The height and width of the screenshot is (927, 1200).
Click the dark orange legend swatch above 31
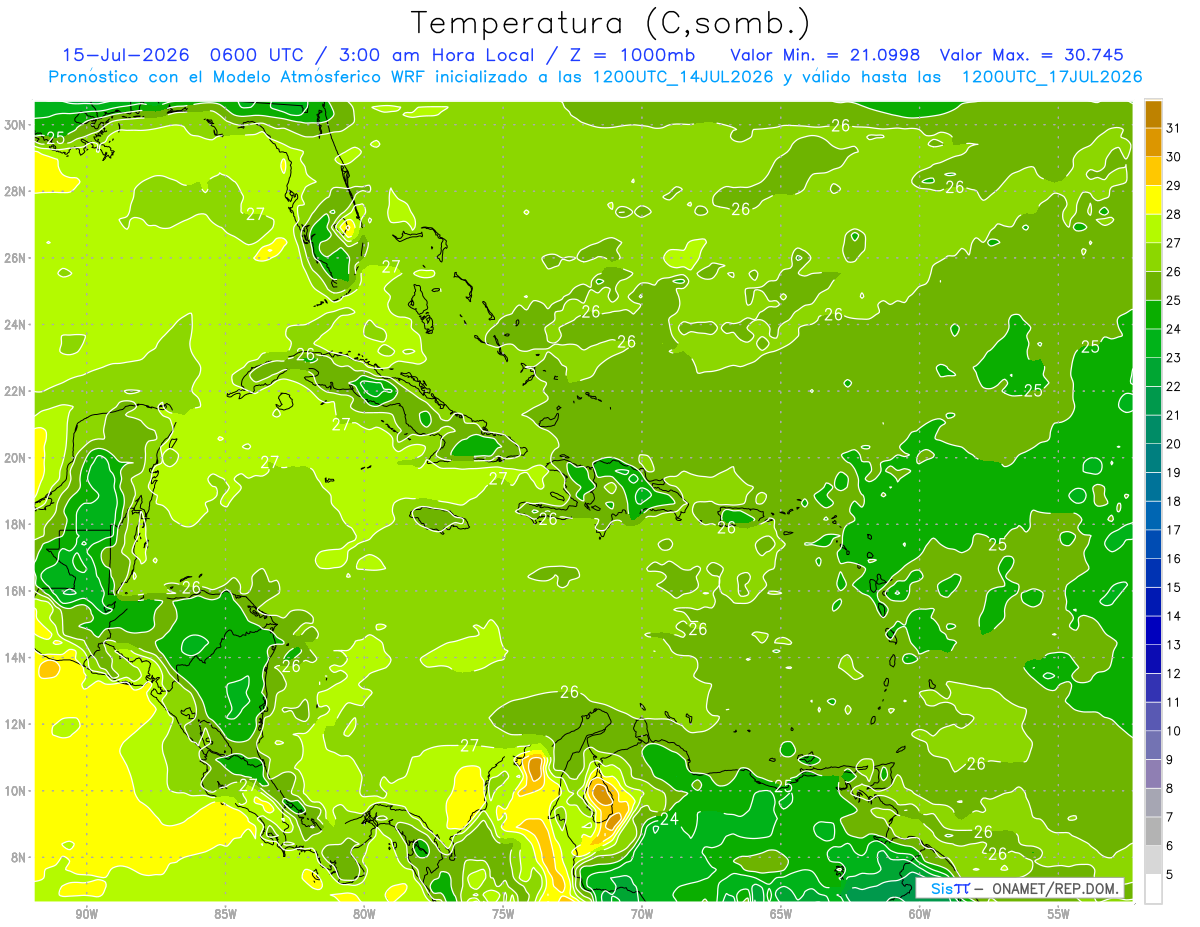click(x=1153, y=114)
